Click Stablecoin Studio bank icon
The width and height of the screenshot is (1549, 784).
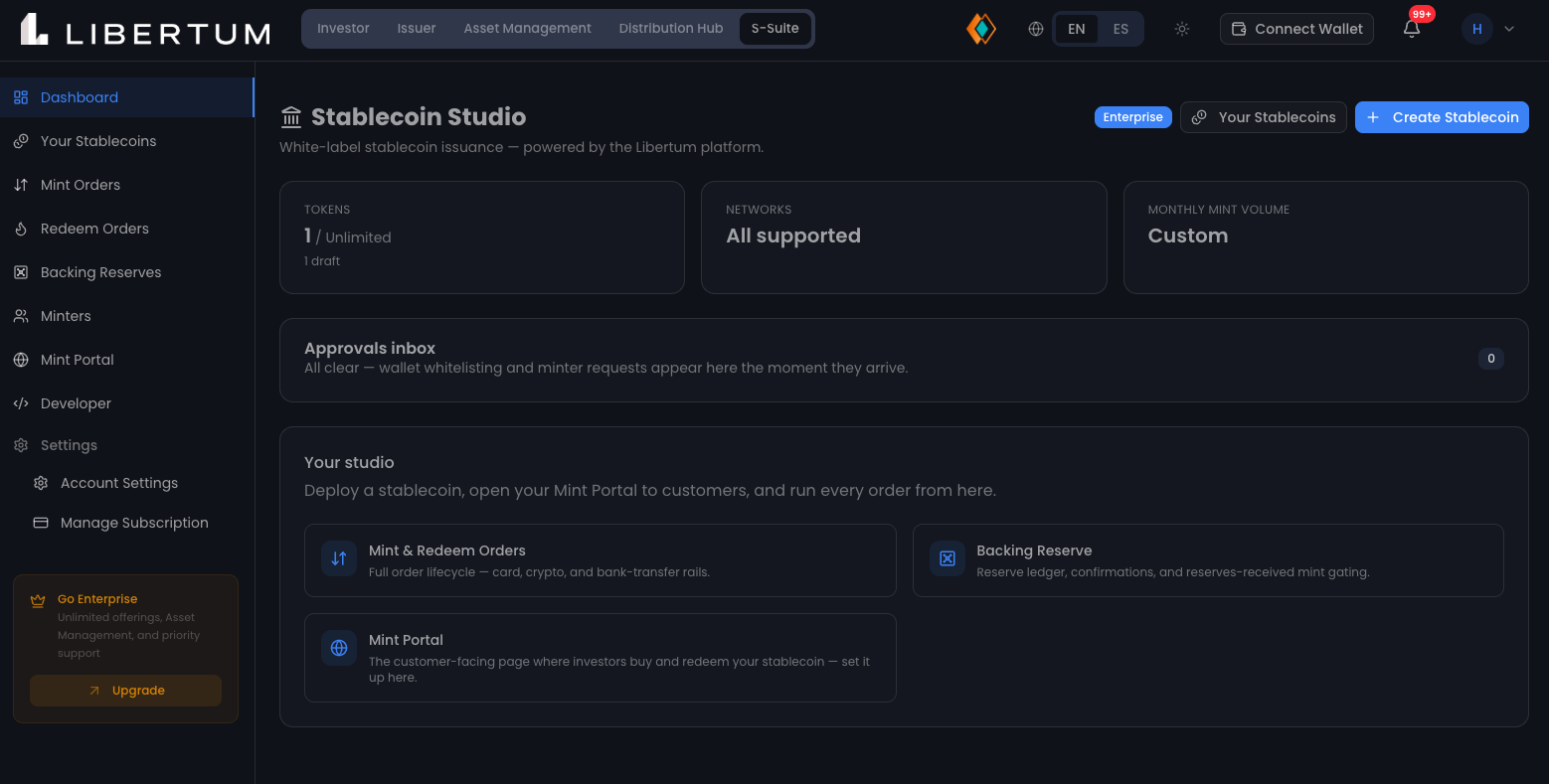[x=291, y=117]
